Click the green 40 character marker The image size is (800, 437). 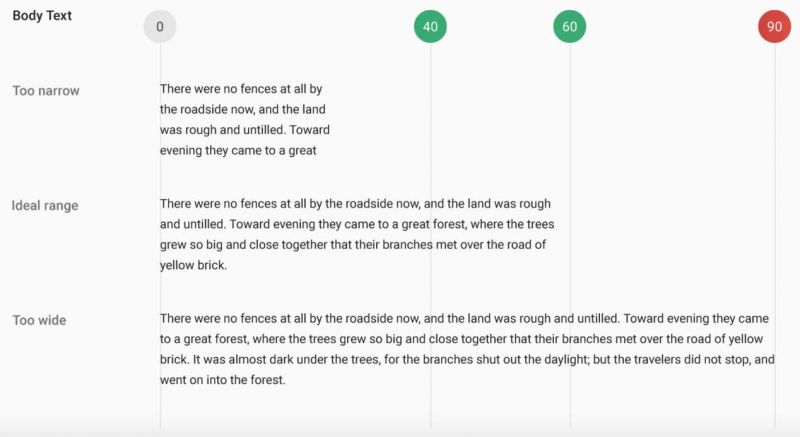coord(430,27)
